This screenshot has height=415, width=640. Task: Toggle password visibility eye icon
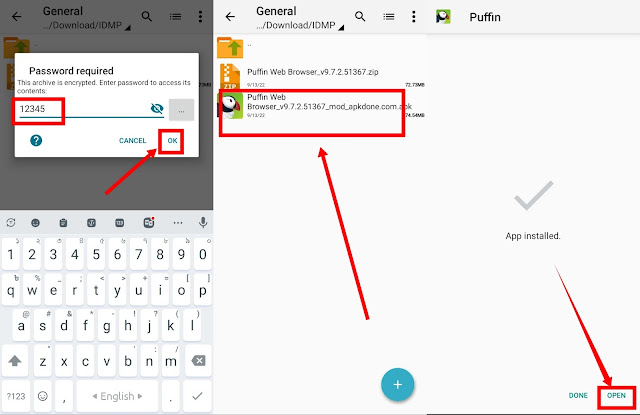(157, 109)
